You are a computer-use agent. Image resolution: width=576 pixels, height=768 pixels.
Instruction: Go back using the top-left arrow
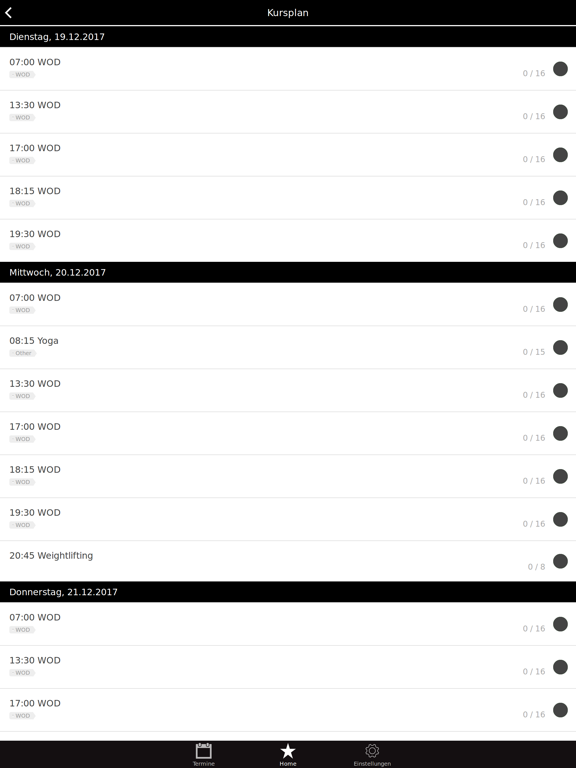(9, 13)
